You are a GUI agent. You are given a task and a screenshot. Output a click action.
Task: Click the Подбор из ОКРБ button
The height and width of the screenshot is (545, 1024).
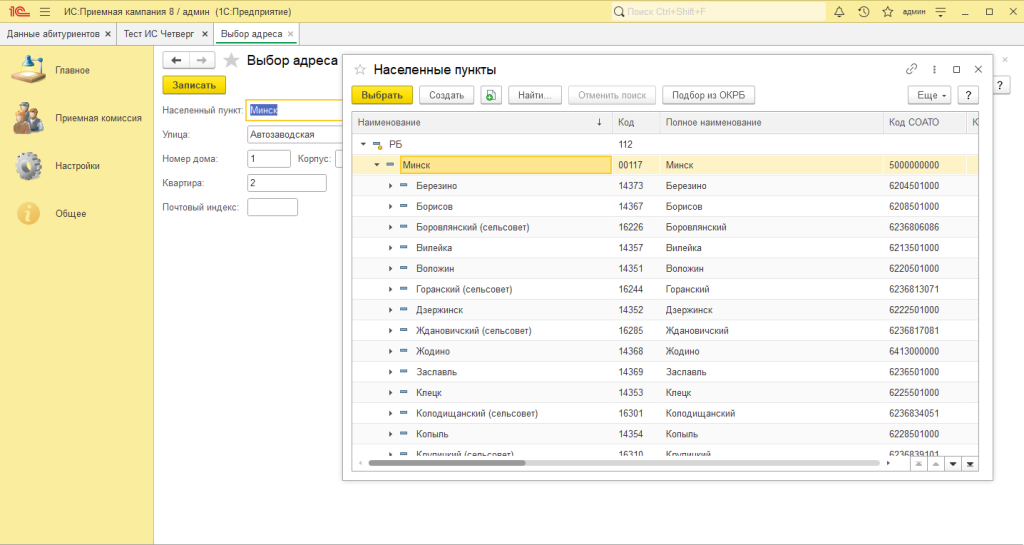[708, 95]
